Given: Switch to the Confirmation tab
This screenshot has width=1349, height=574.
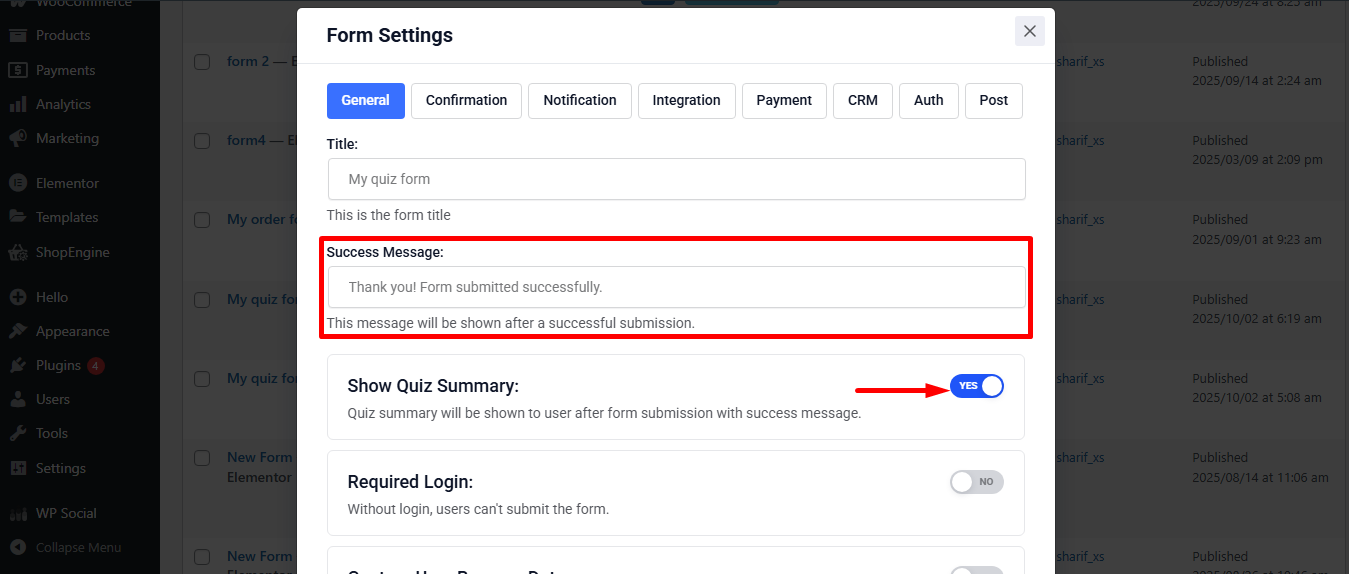Looking at the screenshot, I should [466, 100].
